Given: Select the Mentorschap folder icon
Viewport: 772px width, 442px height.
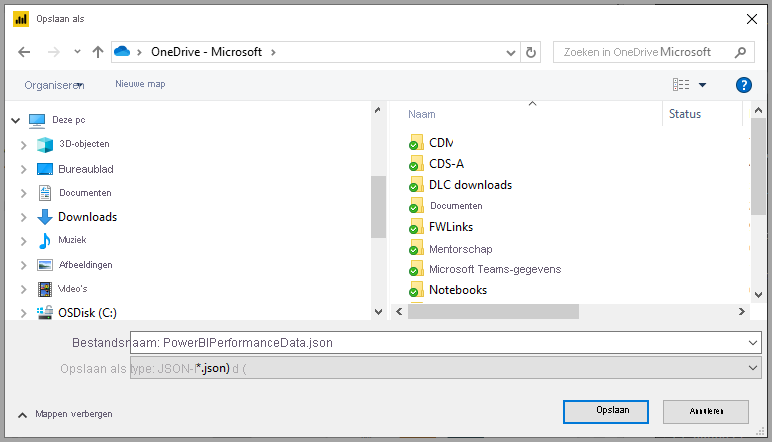Looking at the screenshot, I should (x=417, y=248).
